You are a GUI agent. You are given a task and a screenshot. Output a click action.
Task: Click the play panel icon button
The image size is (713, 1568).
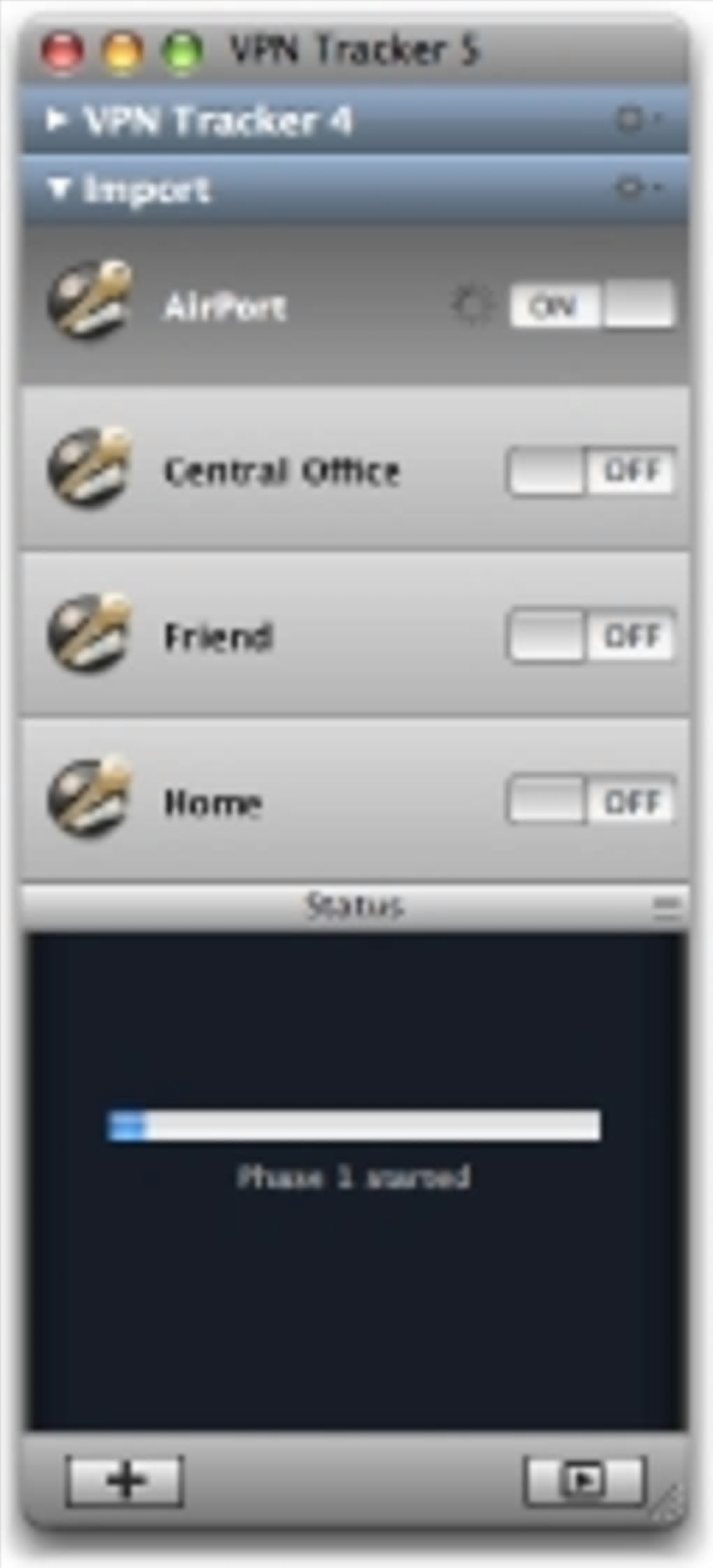pyautogui.click(x=584, y=1479)
